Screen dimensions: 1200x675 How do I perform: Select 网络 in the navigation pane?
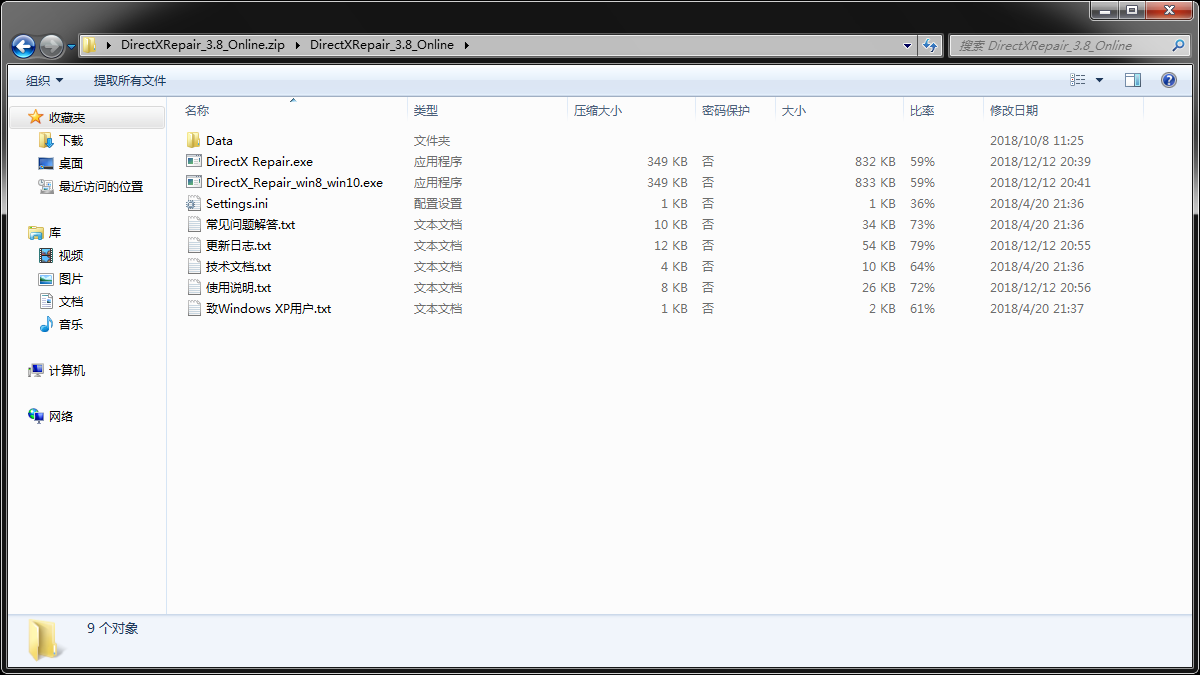click(x=61, y=416)
